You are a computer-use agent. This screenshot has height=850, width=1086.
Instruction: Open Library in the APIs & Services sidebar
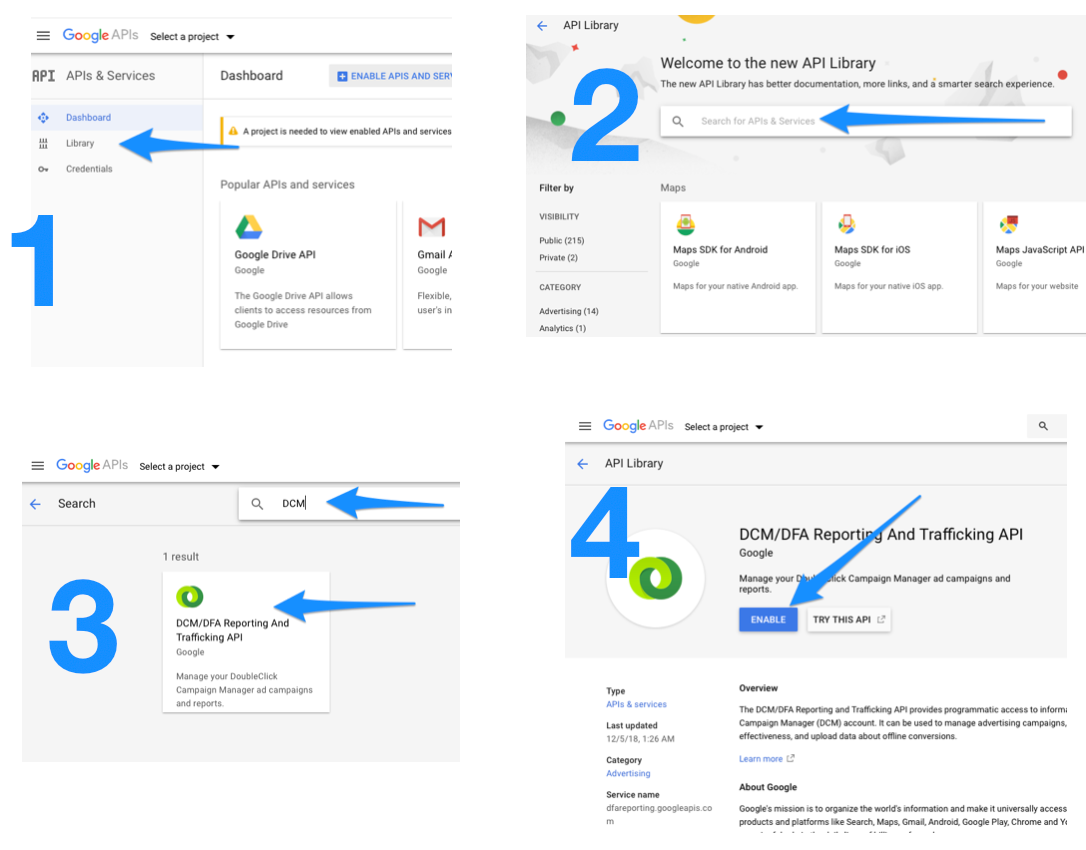80,144
